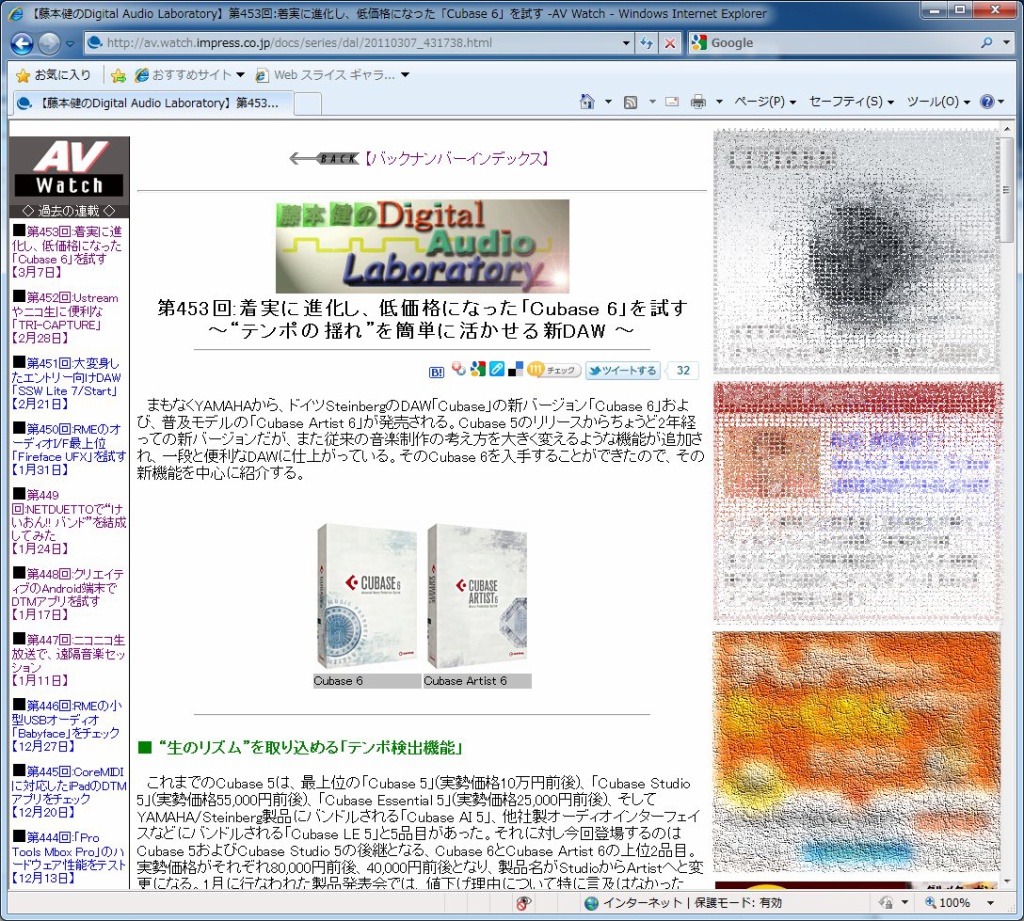Click the printer icon

coord(698,102)
